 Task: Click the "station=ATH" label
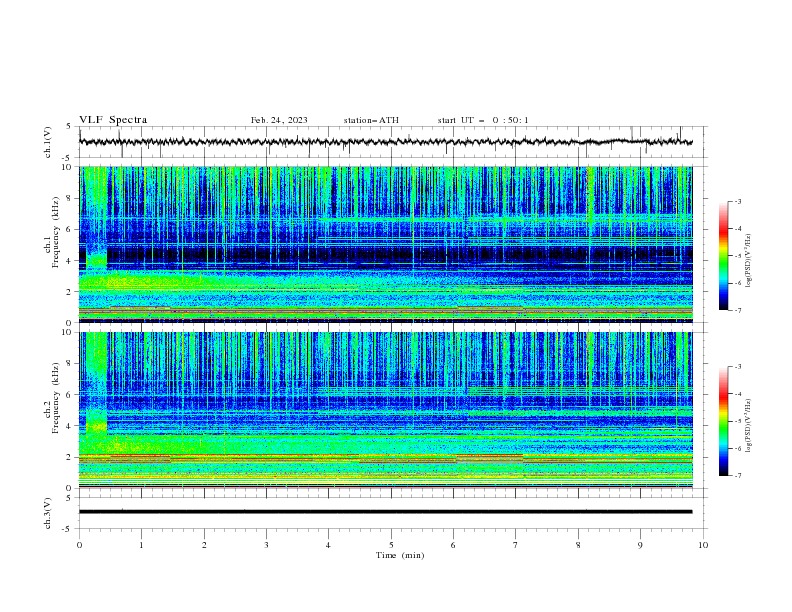(371, 120)
